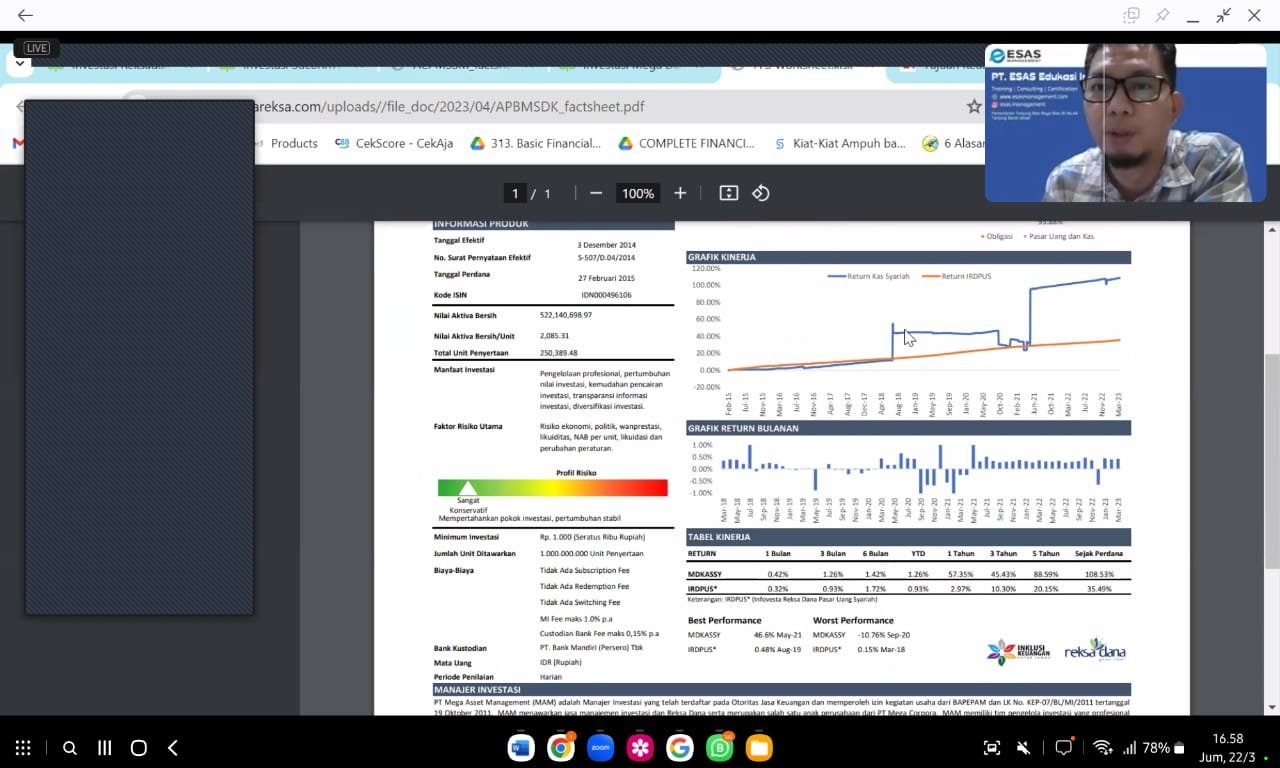Click the Best Performance label
Viewport: 1280px width, 768px height.
pos(725,620)
